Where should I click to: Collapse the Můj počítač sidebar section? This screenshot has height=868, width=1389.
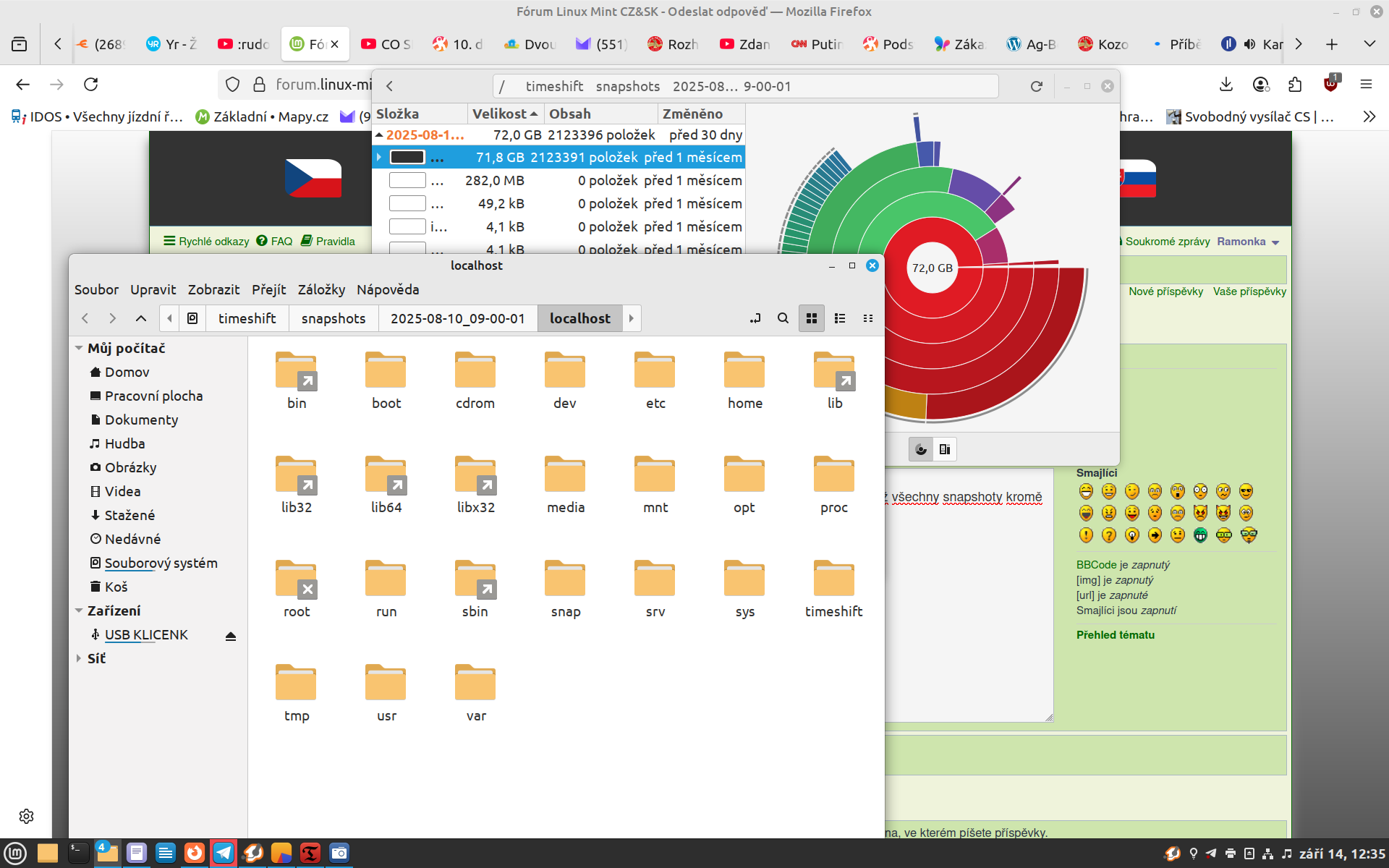pyautogui.click(x=79, y=348)
